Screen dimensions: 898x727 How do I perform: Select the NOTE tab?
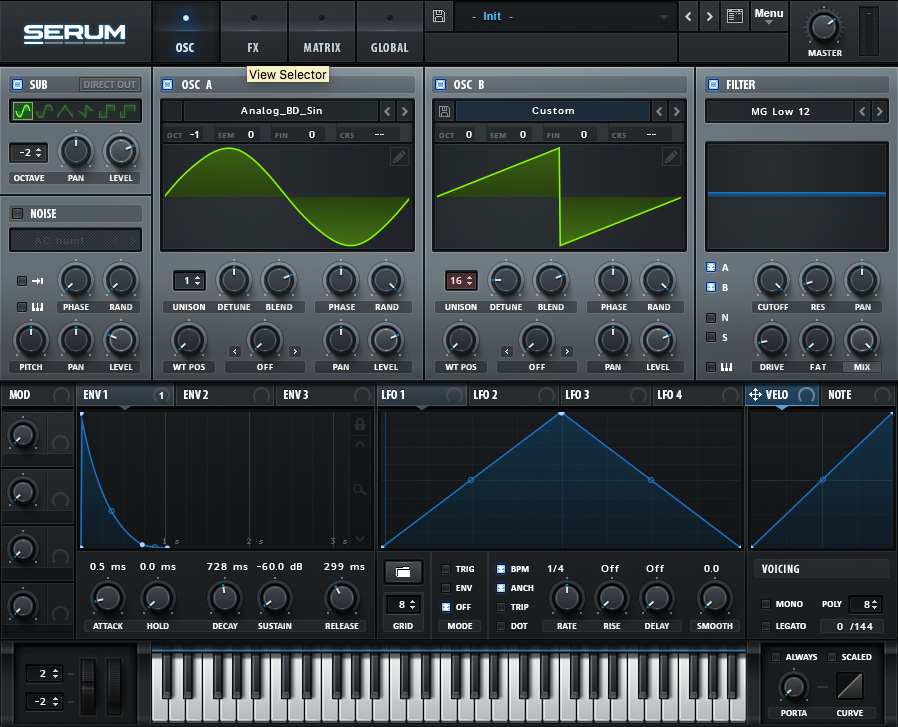(857, 395)
